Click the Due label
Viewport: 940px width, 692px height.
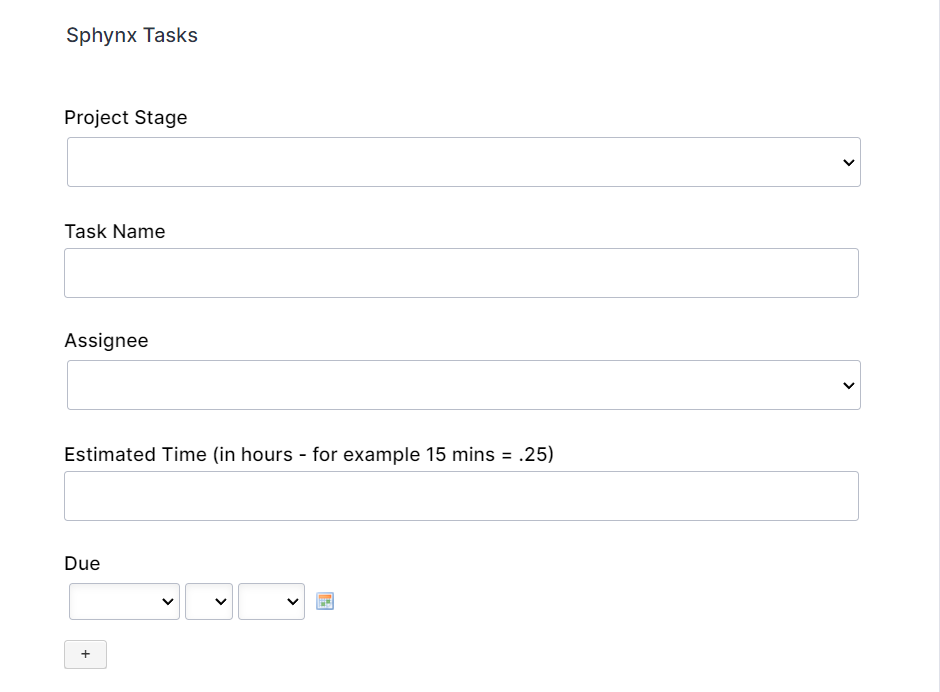tap(82, 564)
